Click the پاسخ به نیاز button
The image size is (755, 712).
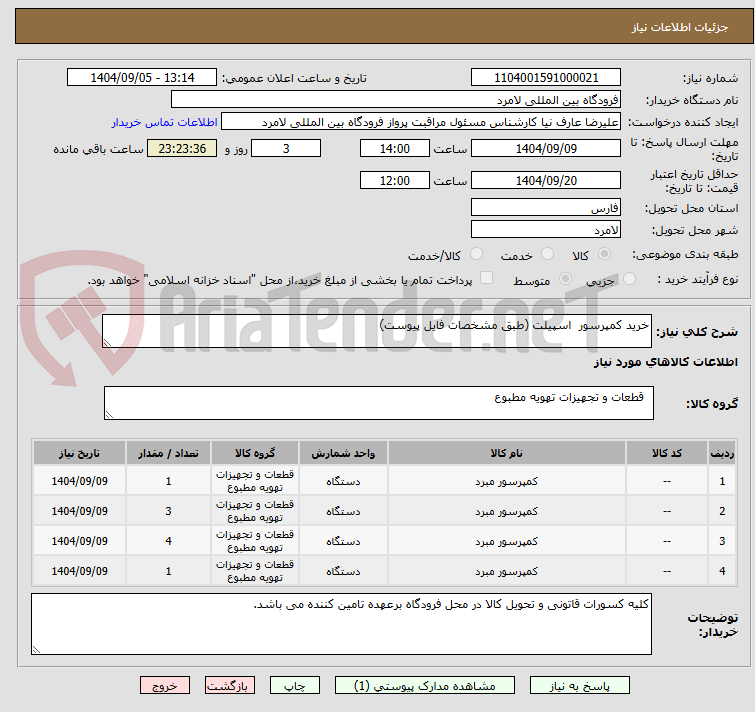(x=580, y=686)
